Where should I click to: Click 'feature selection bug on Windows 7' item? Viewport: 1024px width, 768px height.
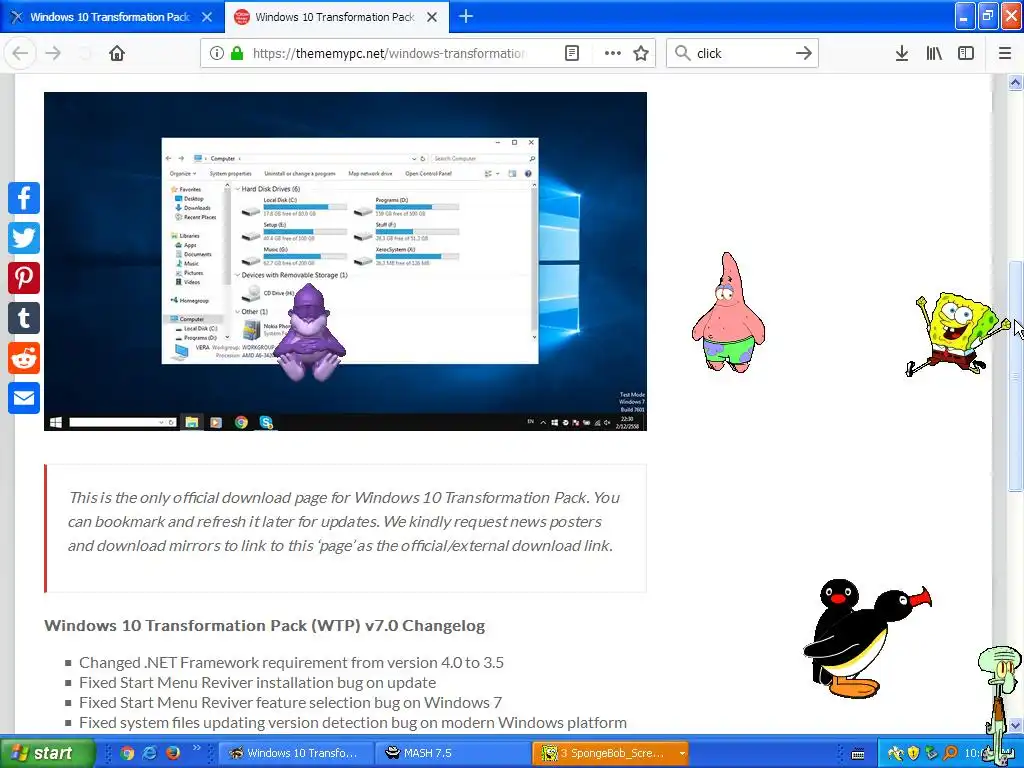[291, 703]
